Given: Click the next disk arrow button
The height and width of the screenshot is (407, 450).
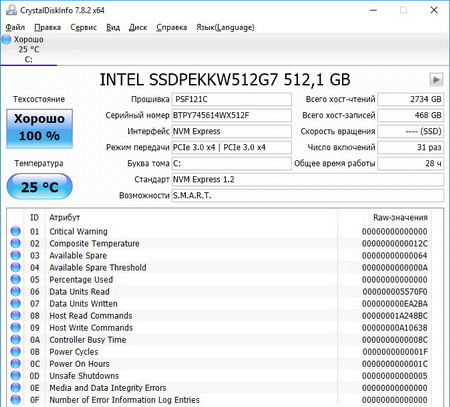Looking at the screenshot, I should coord(436,80).
